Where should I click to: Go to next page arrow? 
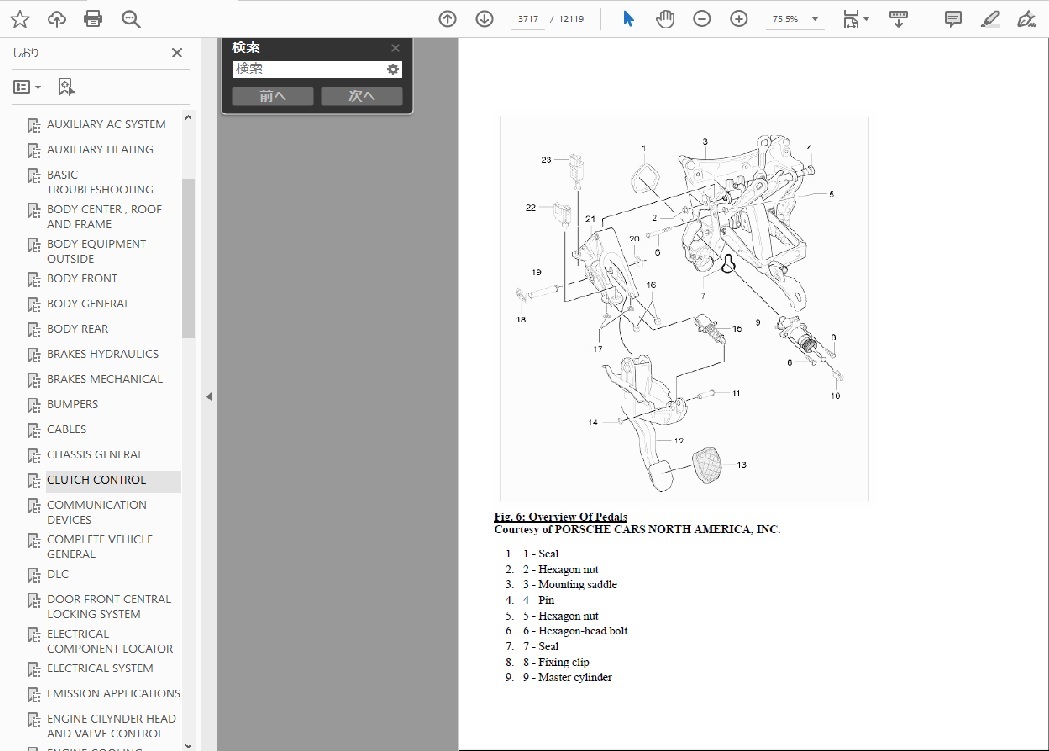coord(484,19)
